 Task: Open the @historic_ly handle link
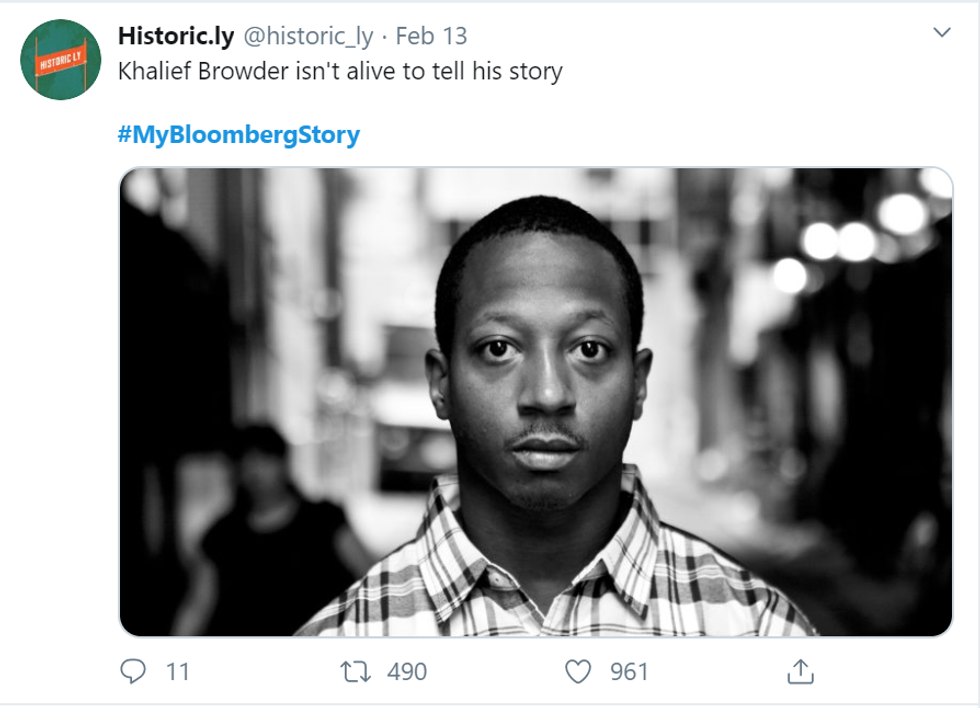(308, 37)
